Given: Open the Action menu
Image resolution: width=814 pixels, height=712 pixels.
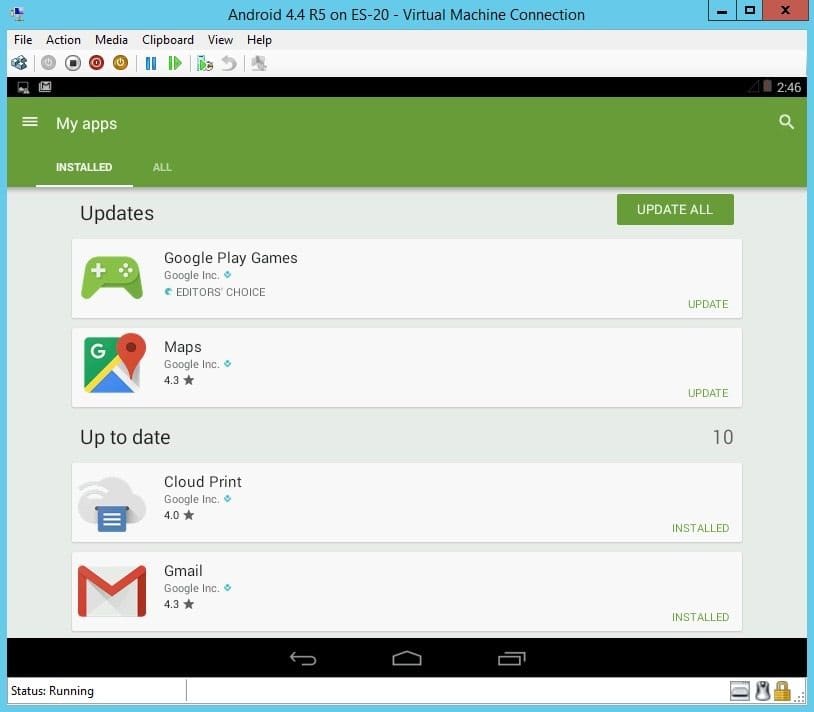Looking at the screenshot, I should (x=63, y=40).
